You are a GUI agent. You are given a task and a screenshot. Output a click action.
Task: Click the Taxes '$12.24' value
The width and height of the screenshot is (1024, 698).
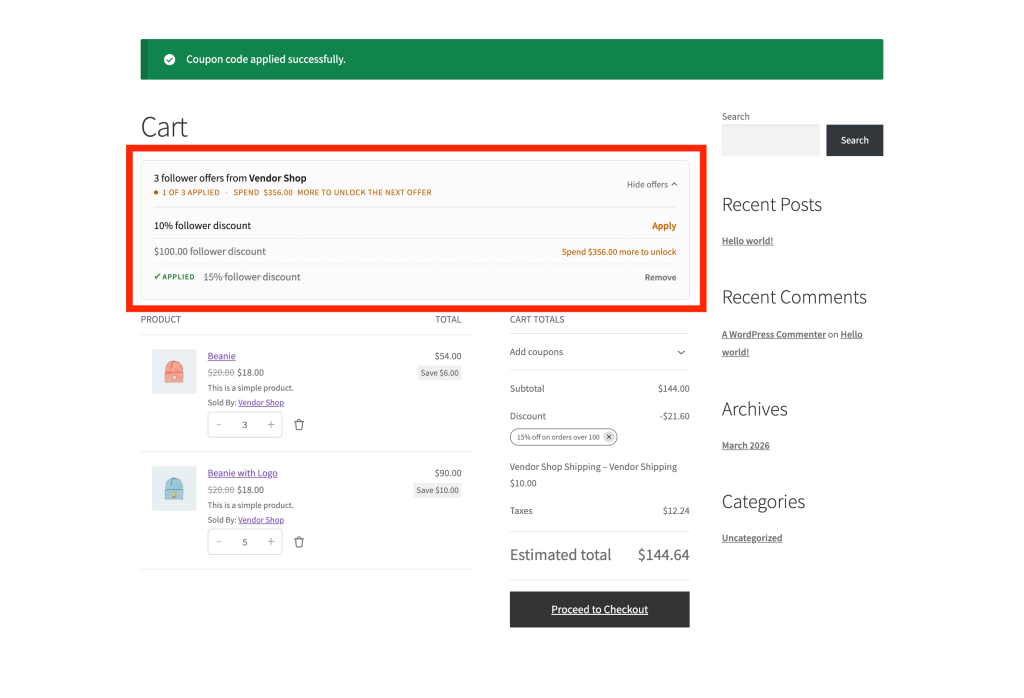(x=676, y=511)
